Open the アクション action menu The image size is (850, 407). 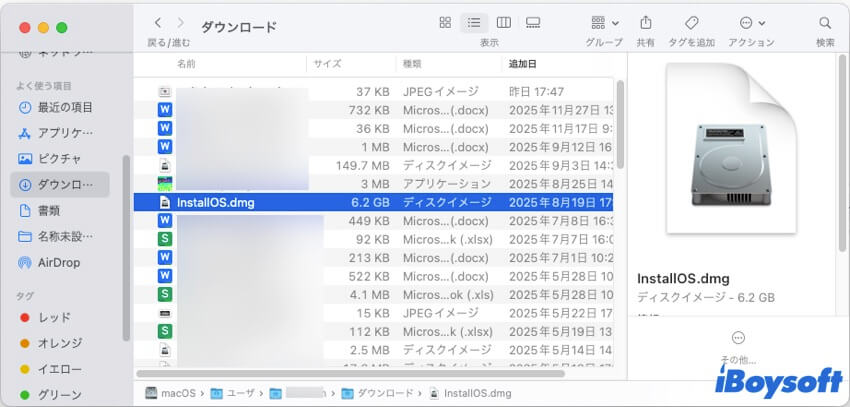tap(752, 23)
